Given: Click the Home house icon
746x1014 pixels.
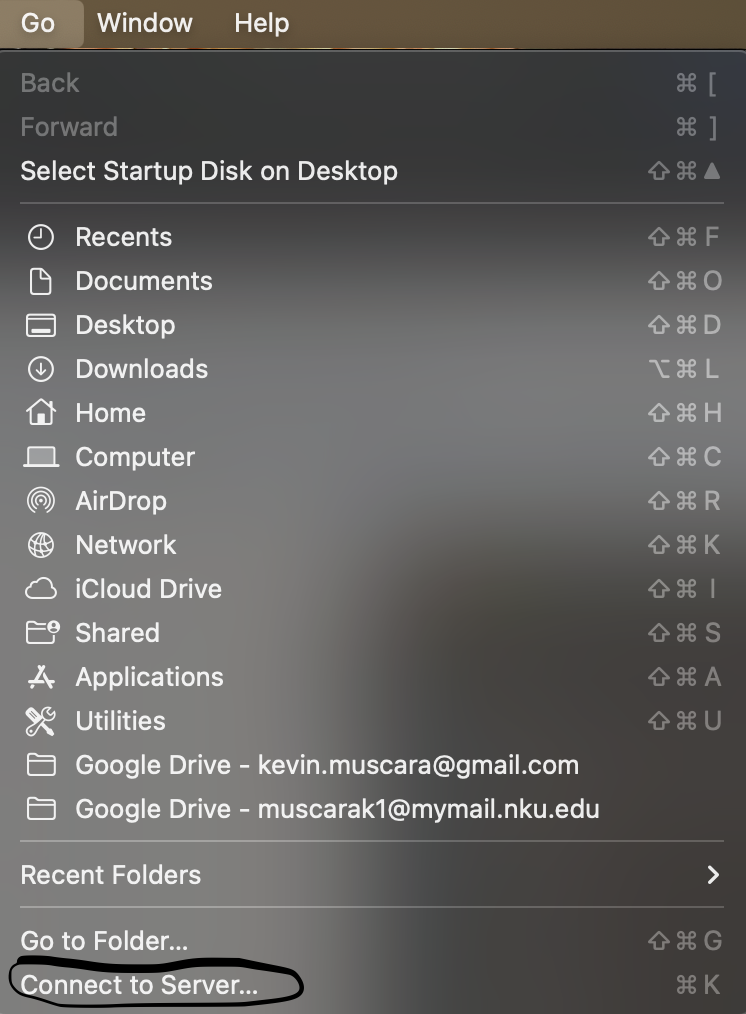Looking at the screenshot, I should pyautogui.click(x=40, y=413).
